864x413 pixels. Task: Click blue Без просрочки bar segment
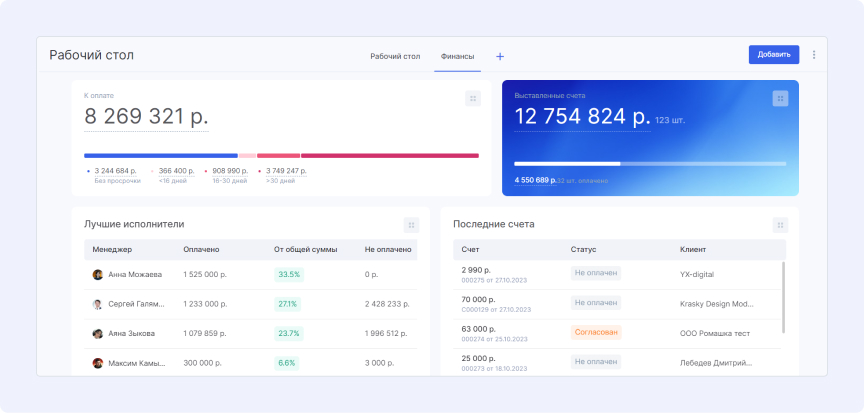point(161,156)
